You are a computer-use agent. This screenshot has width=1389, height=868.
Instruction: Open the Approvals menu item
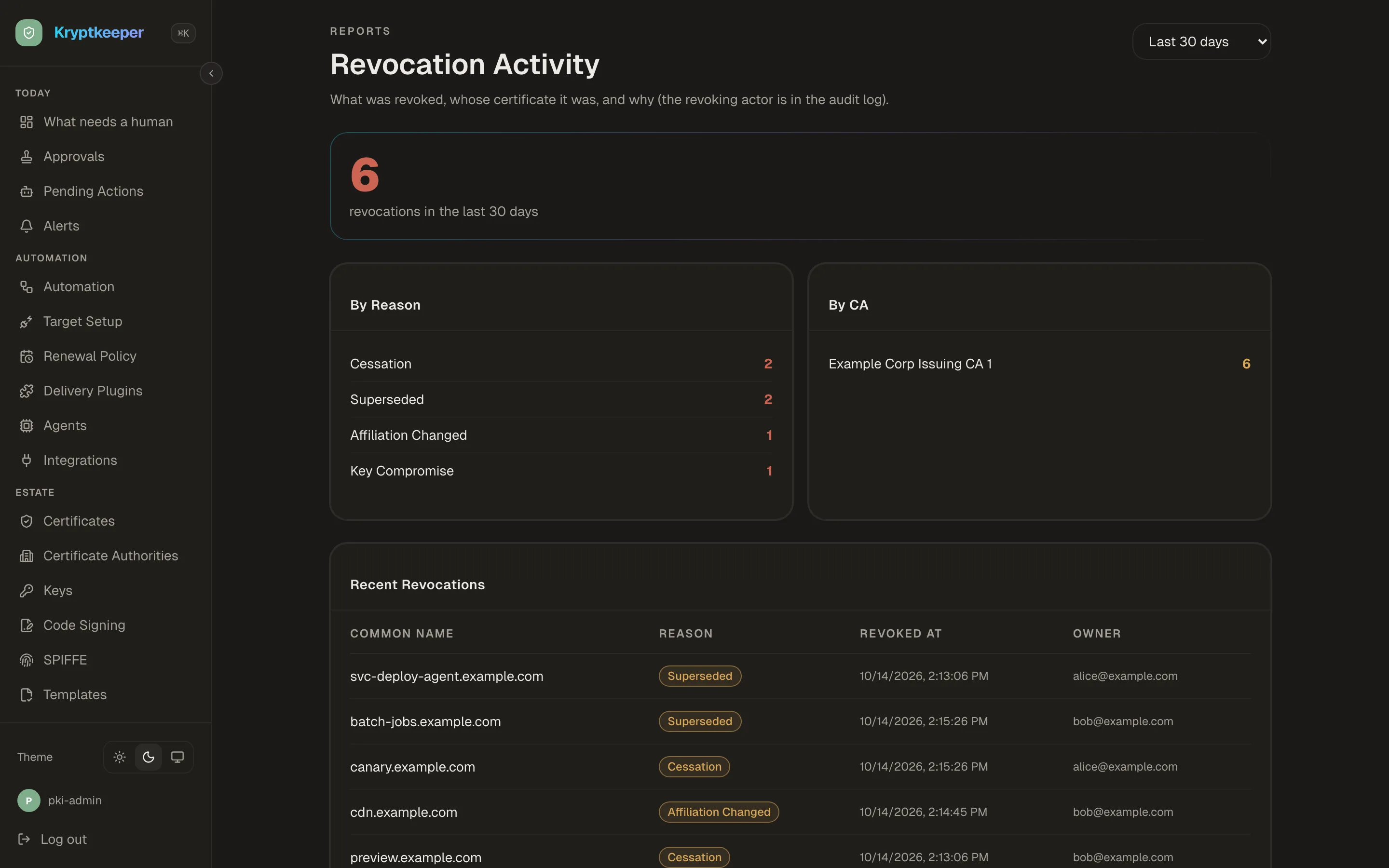pyautogui.click(x=106, y=157)
